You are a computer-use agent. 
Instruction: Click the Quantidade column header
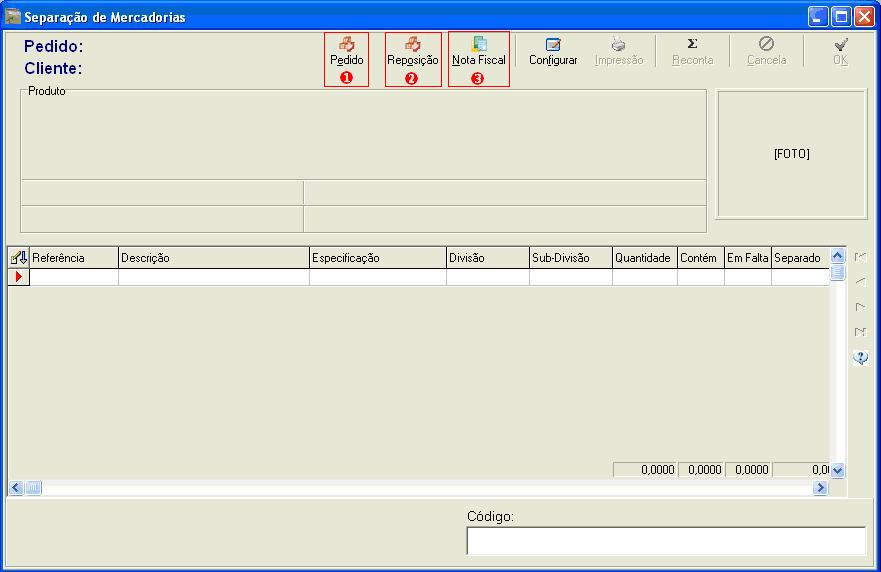(x=644, y=258)
